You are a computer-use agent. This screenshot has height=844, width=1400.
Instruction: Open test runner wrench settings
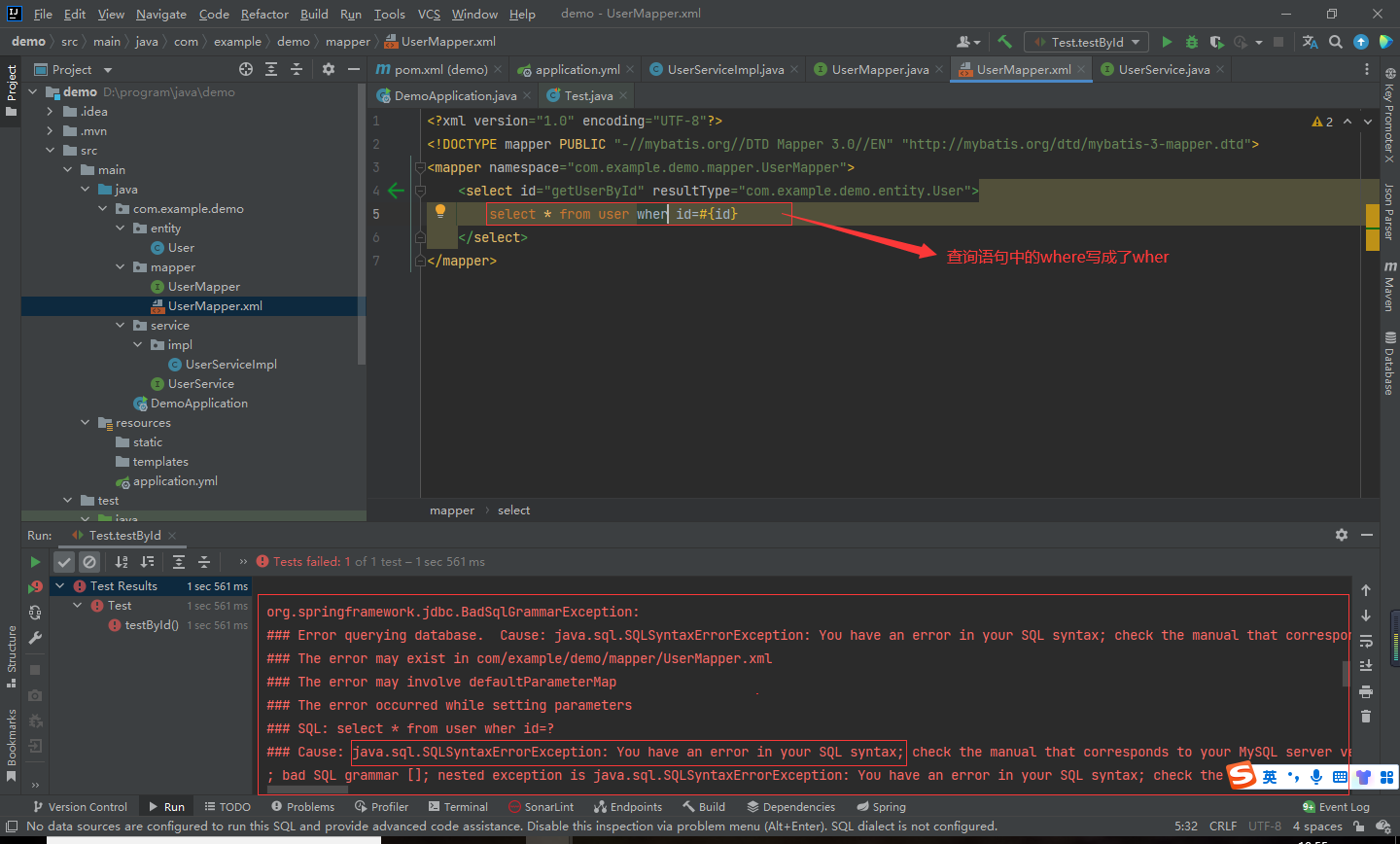click(35, 638)
